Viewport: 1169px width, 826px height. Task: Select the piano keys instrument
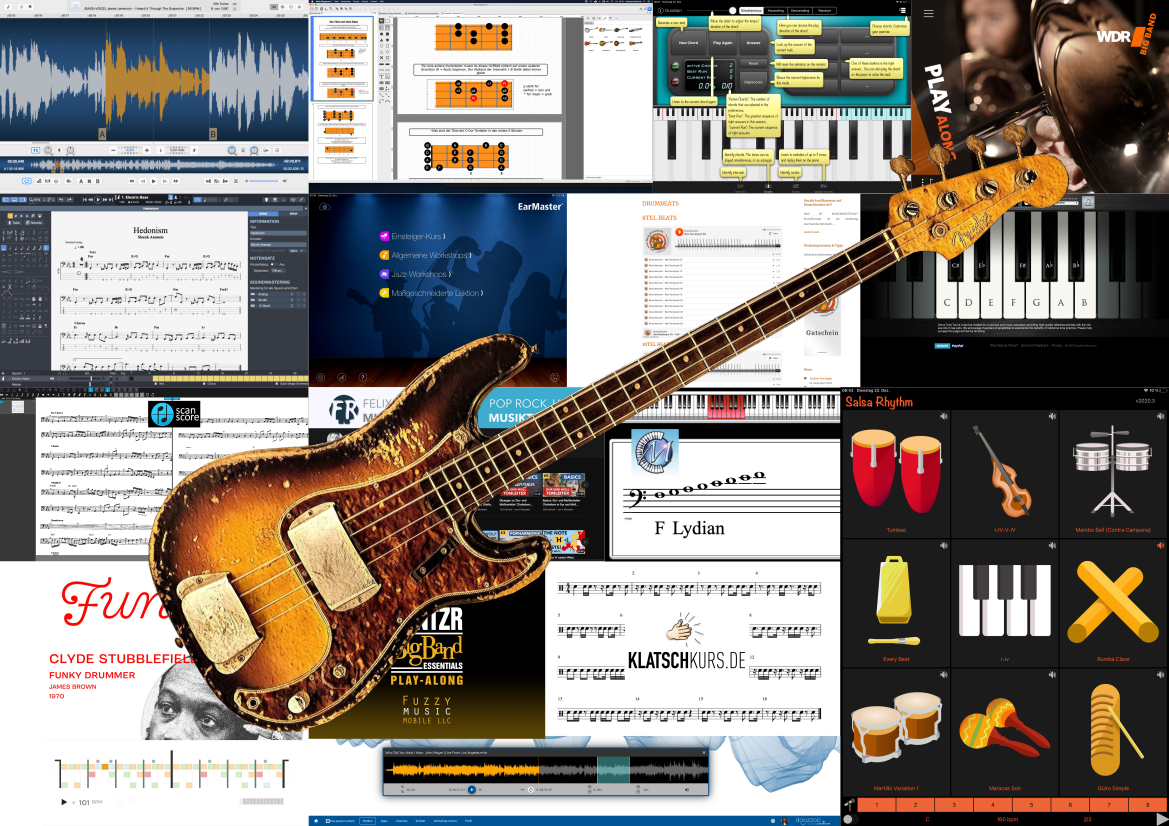point(1004,600)
